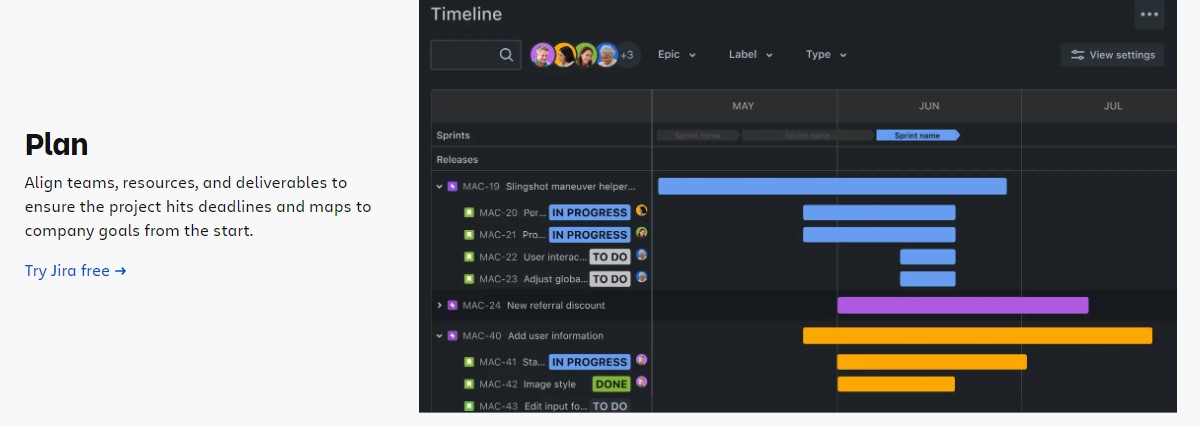This screenshot has width=1200, height=426.
Task: Click the MAC-21 assignee avatar
Action: [x=642, y=232]
